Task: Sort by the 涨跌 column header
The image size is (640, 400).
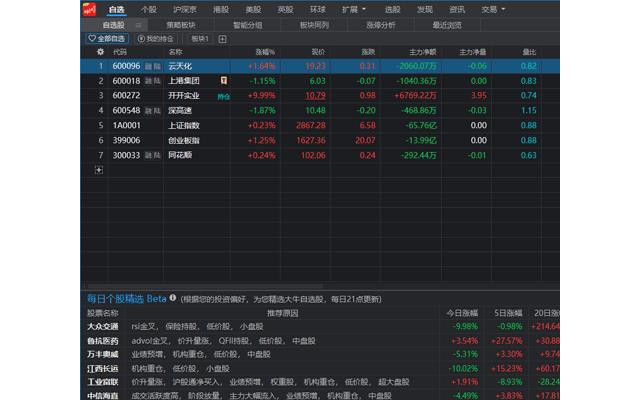Action: (368, 52)
